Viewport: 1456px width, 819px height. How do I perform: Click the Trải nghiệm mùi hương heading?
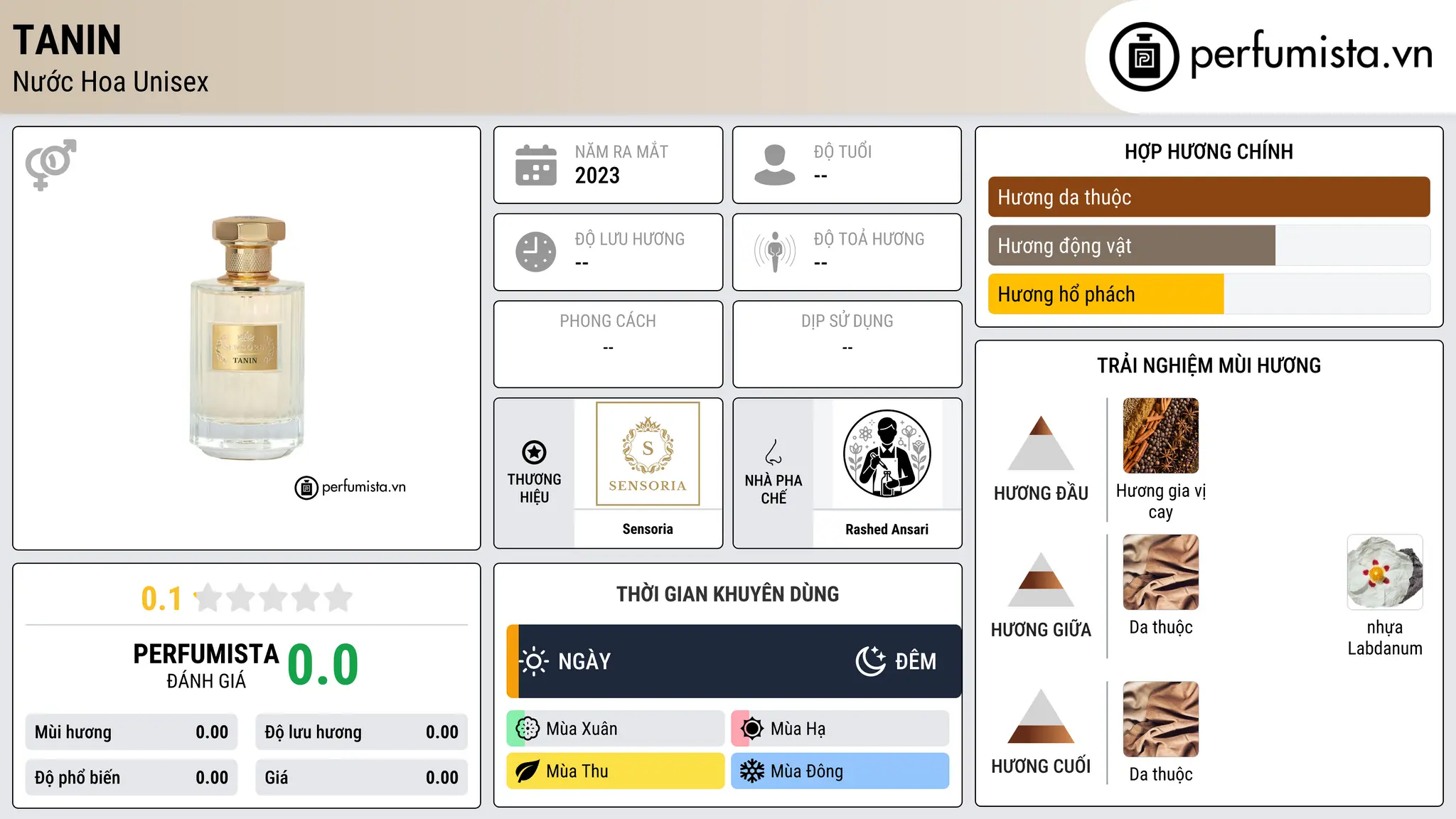tap(1209, 365)
